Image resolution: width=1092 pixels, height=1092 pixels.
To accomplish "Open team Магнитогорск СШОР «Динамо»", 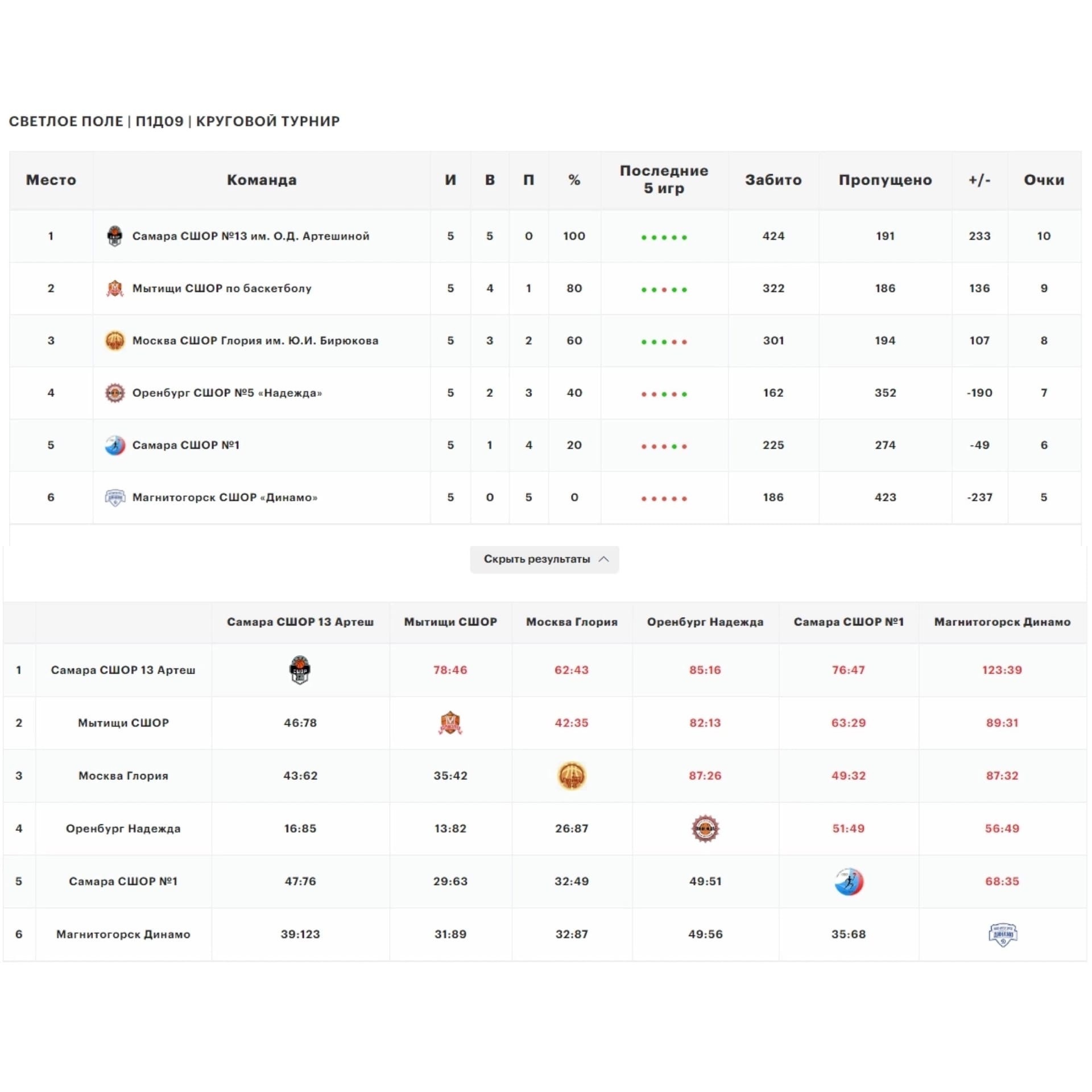I will 225,498.
